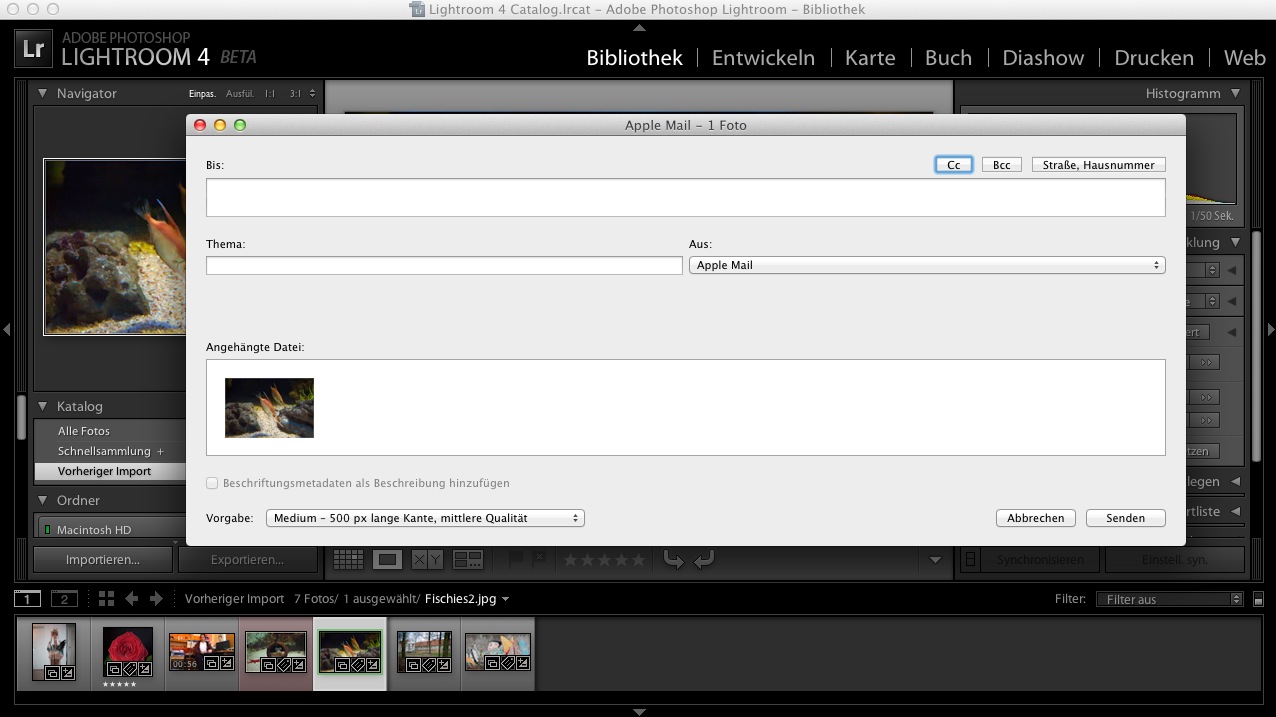The height and width of the screenshot is (717, 1276).
Task: Collapse the Ordner panel
Action: (43, 500)
